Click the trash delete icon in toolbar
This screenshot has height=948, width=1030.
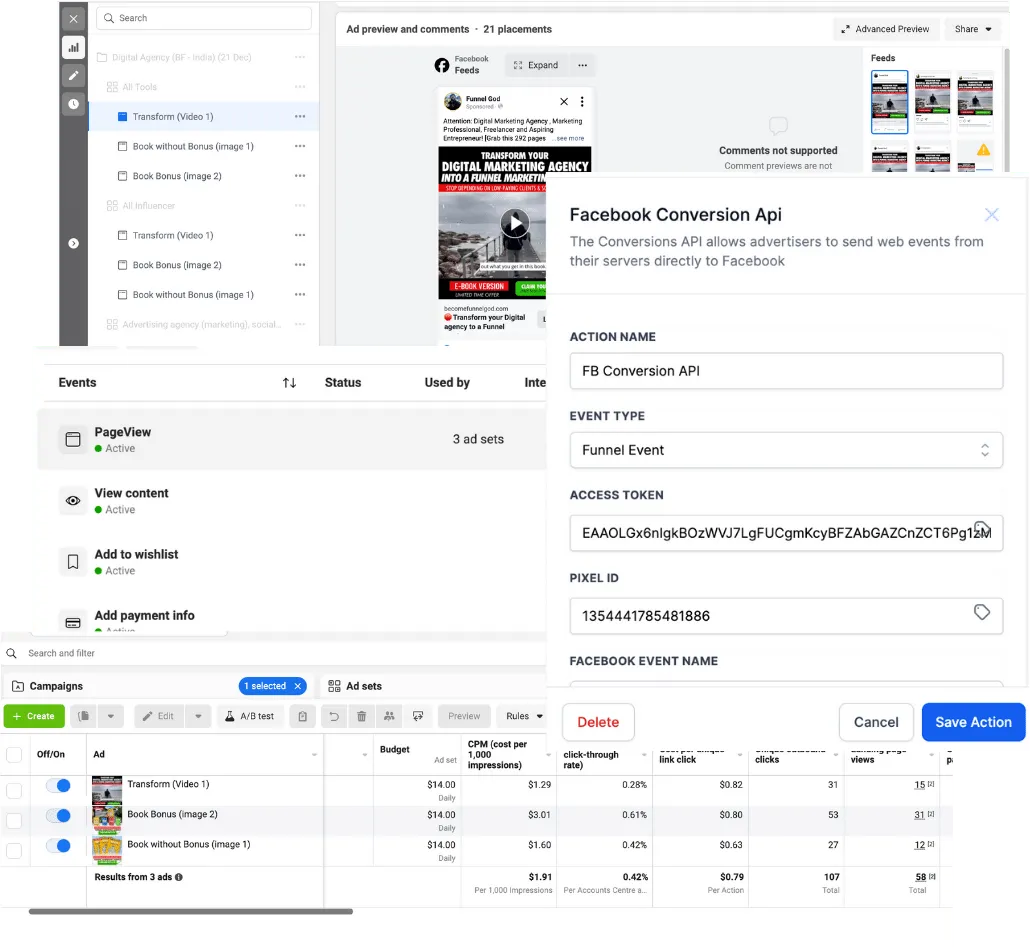(361, 716)
